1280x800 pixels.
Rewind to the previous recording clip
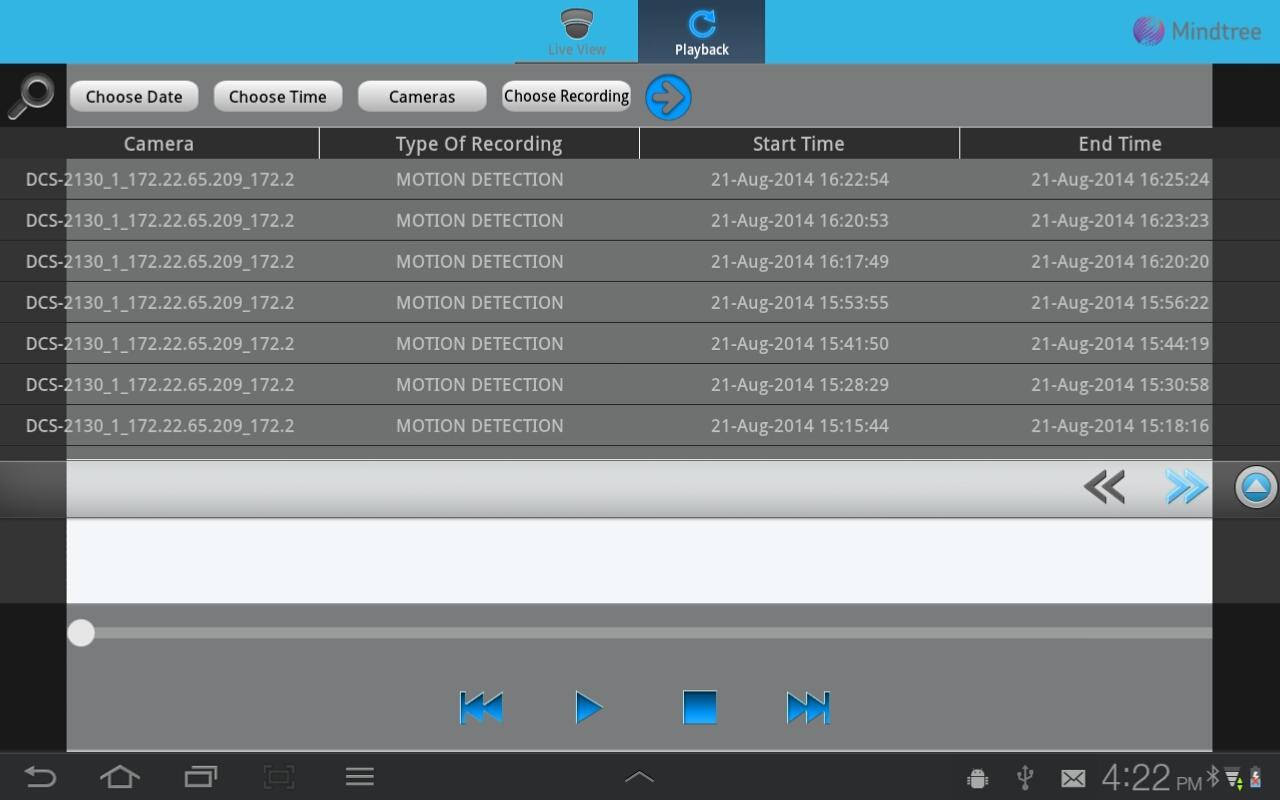coord(481,707)
